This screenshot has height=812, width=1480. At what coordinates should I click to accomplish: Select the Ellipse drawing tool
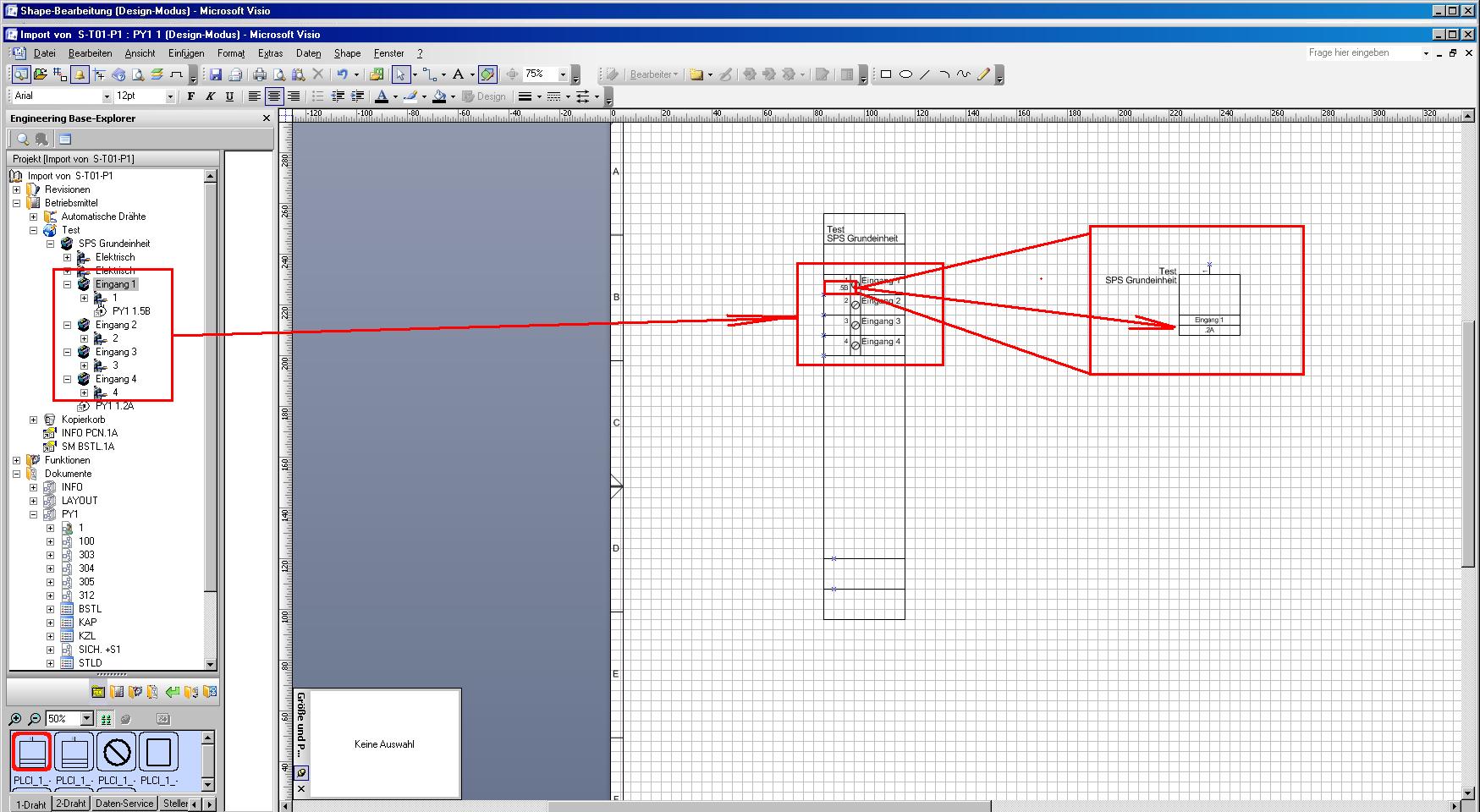pyautogui.click(x=905, y=74)
